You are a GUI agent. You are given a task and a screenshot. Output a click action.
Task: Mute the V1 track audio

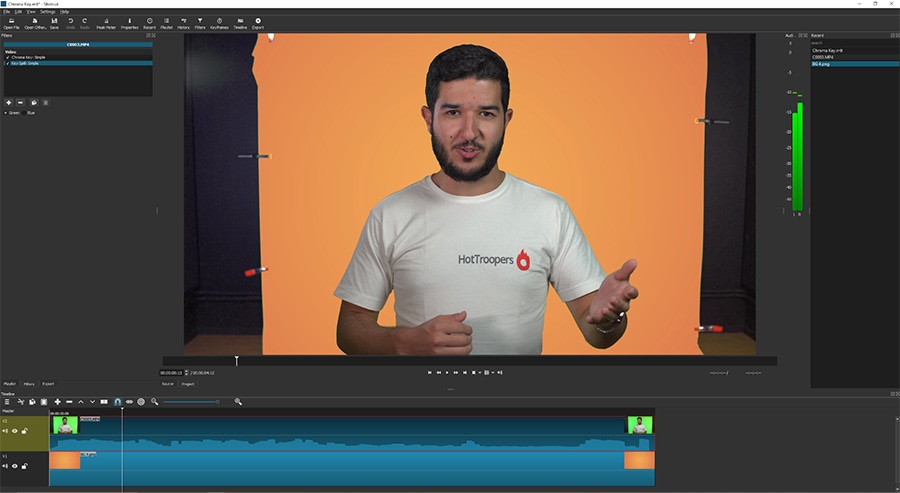pyautogui.click(x=5, y=465)
